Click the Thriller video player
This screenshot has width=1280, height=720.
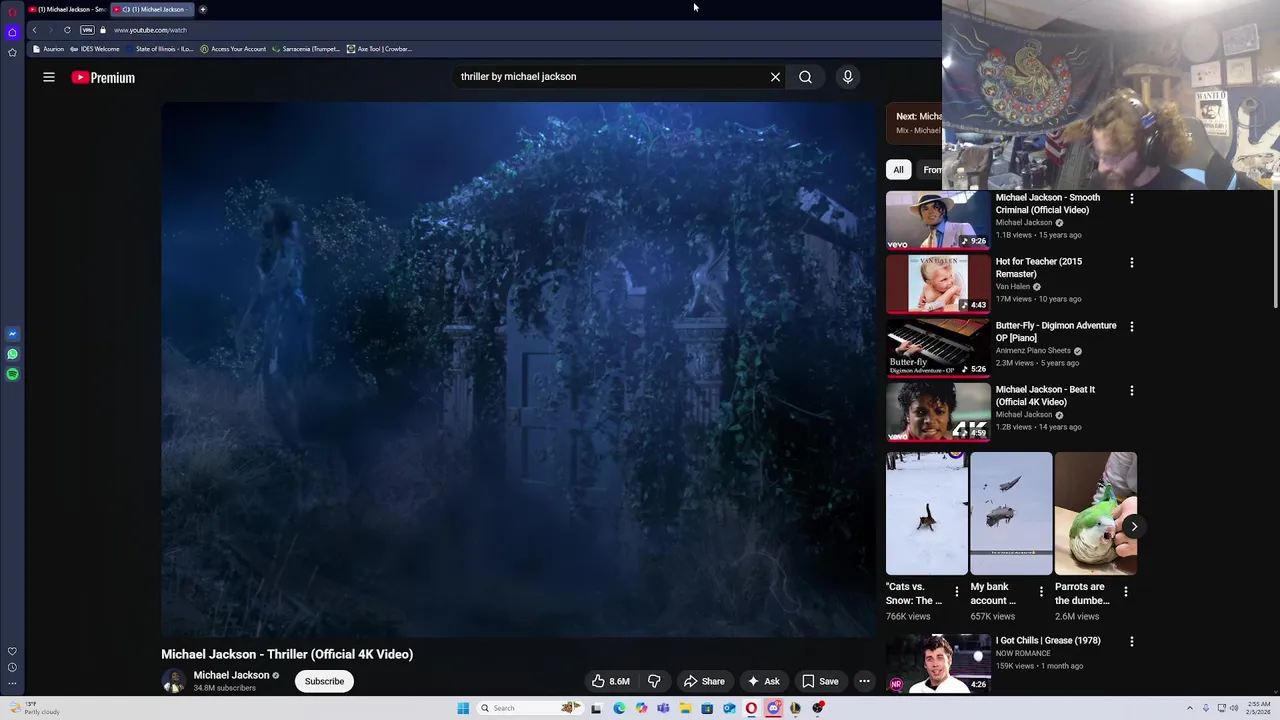pos(518,369)
